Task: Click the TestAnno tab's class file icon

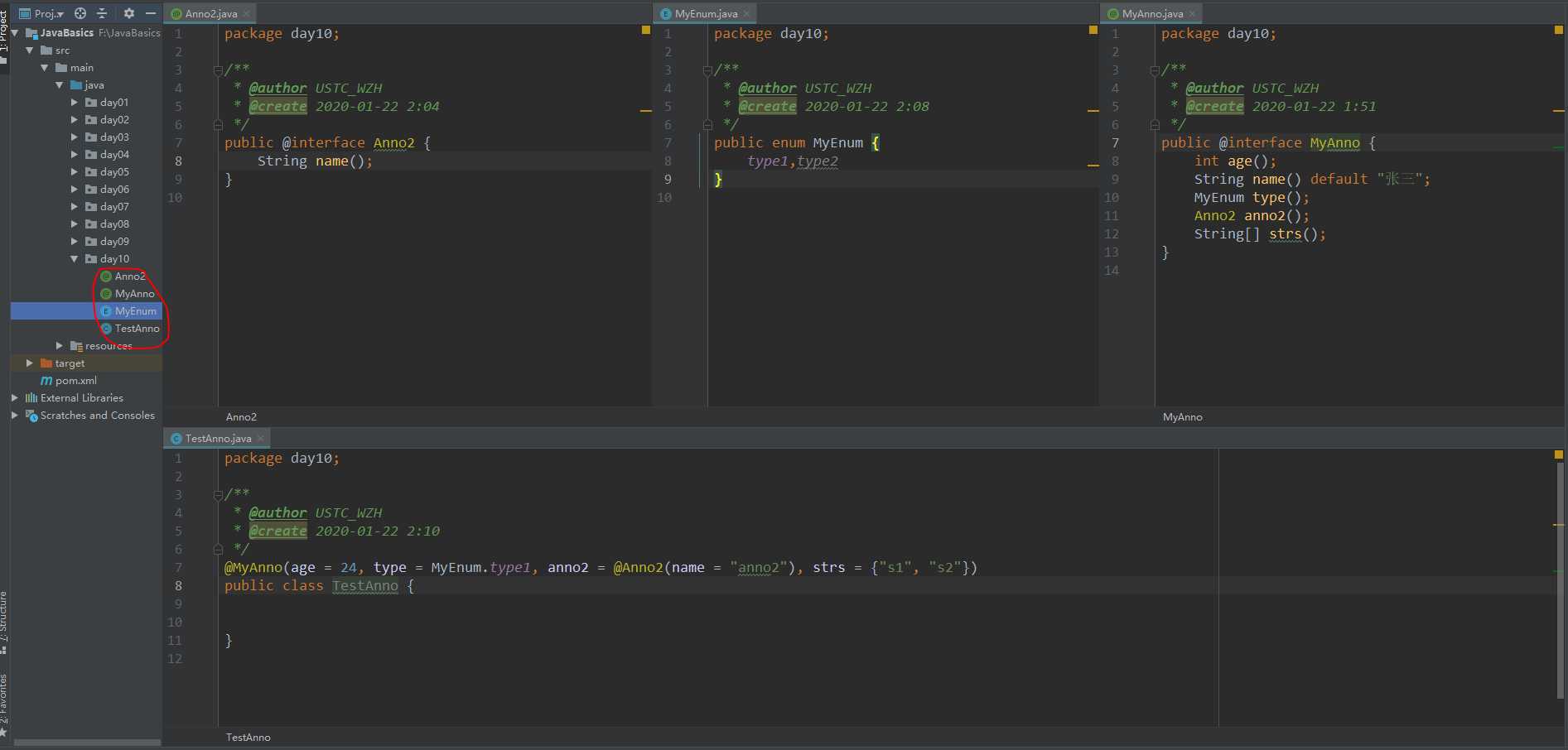Action: tap(176, 438)
